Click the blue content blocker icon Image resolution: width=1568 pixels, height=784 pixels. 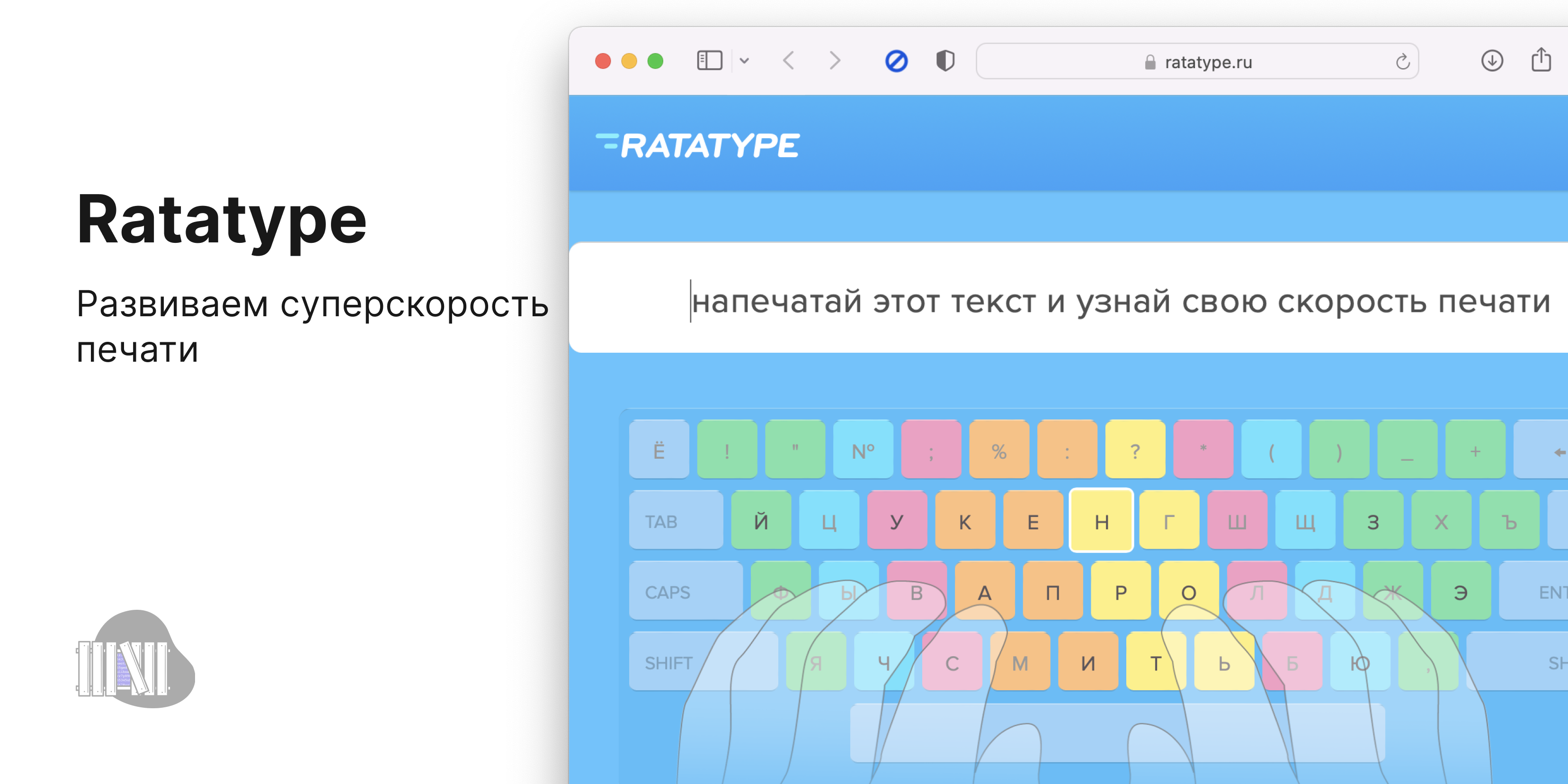click(x=896, y=61)
